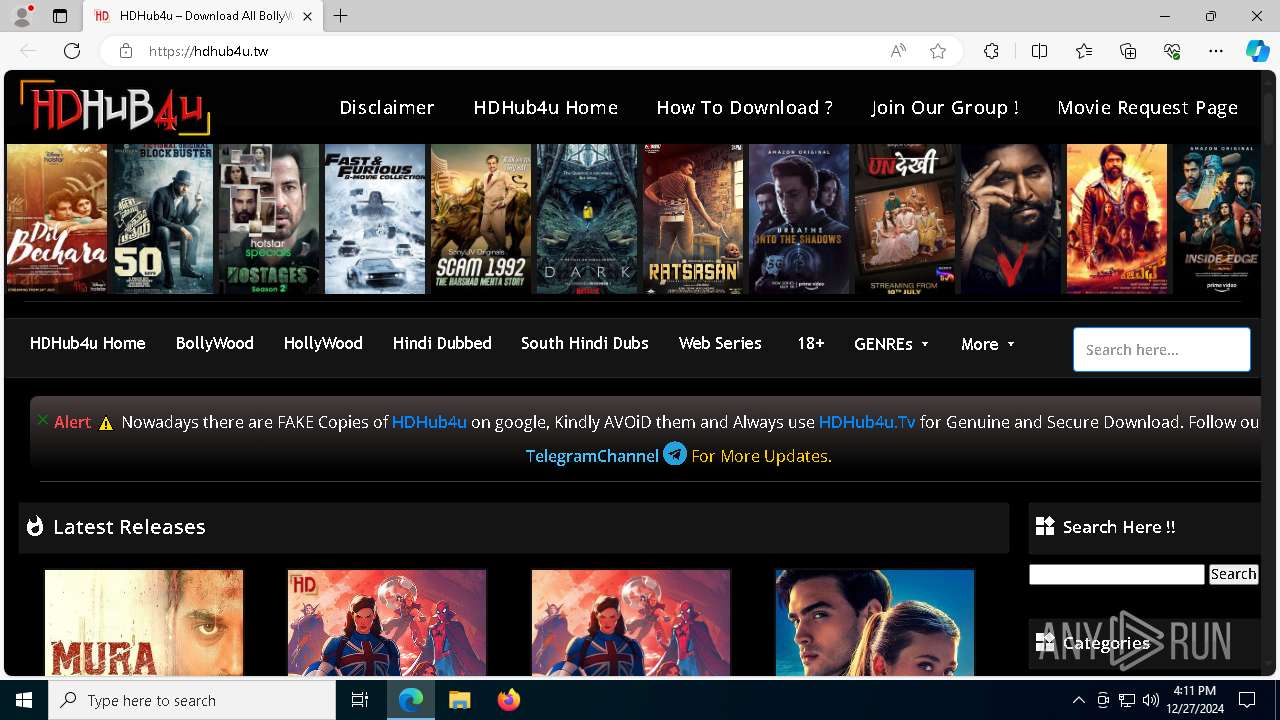The image size is (1280, 720).
Task: Open Join Our Group page
Action: tap(945, 107)
